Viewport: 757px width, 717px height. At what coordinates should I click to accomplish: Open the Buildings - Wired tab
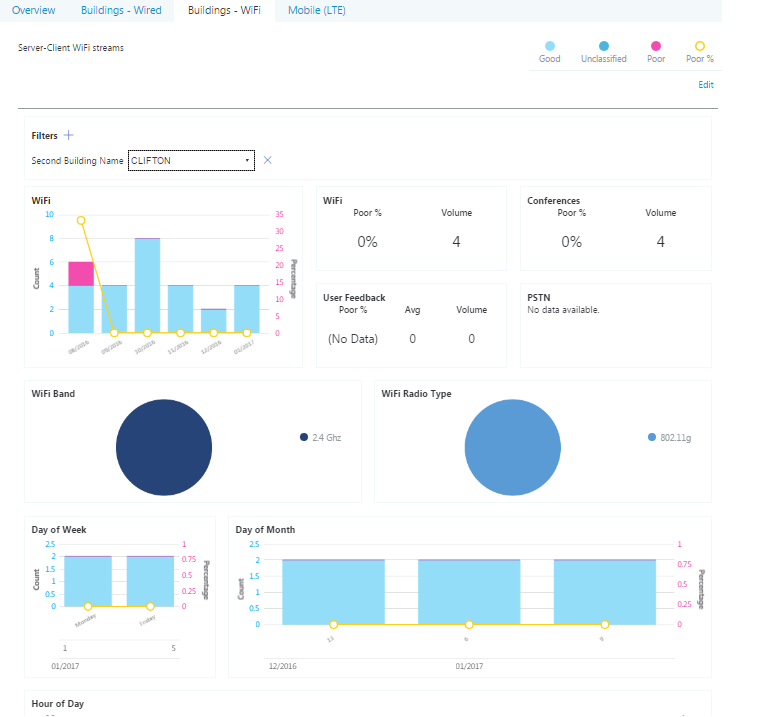120,9
